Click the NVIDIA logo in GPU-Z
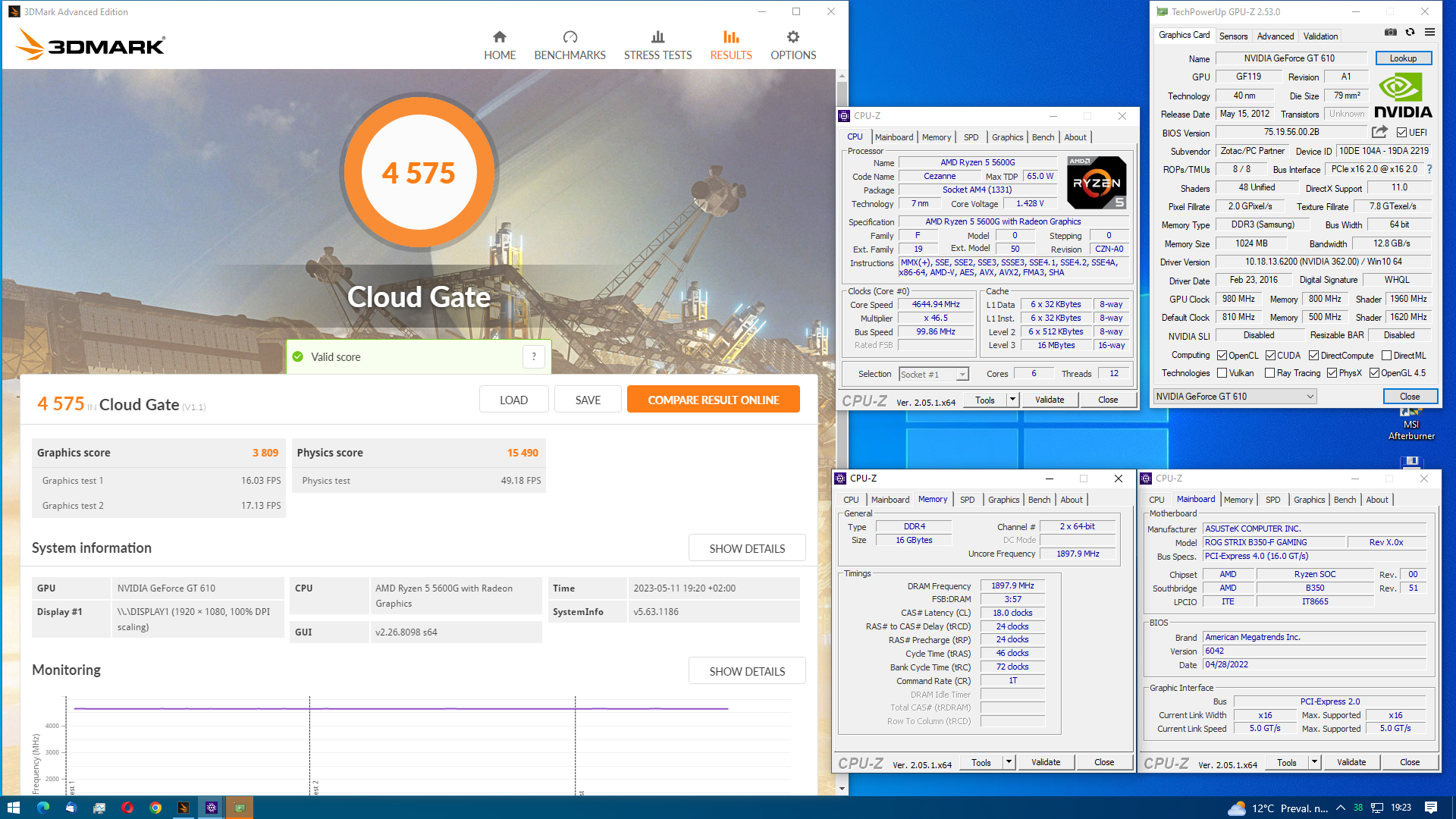This screenshot has width=1456, height=819. [x=1403, y=96]
